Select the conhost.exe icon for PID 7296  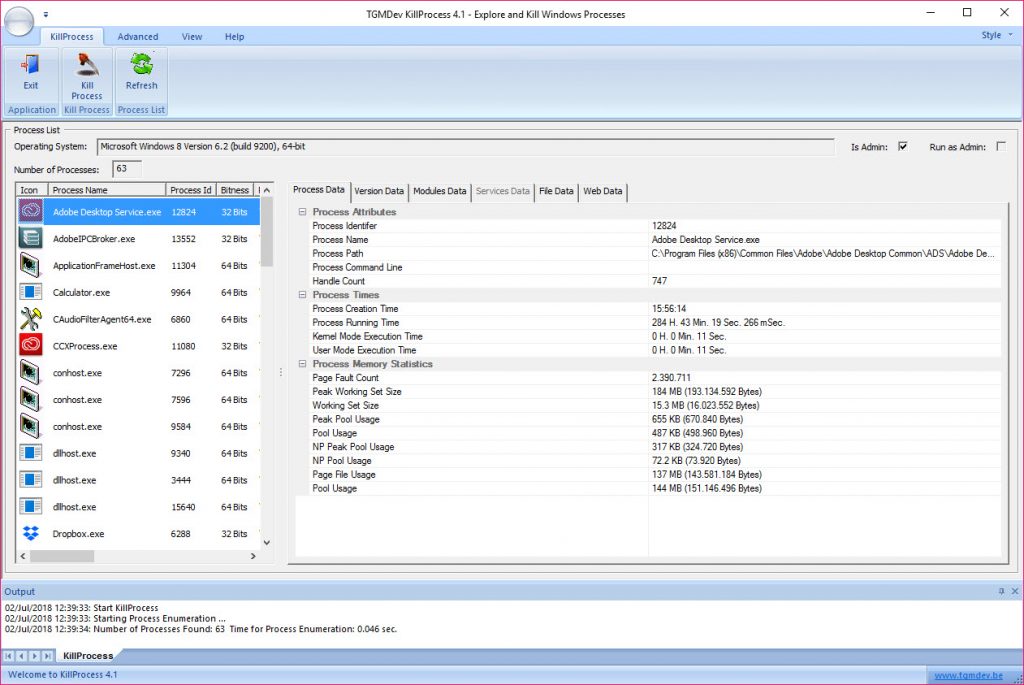31,372
